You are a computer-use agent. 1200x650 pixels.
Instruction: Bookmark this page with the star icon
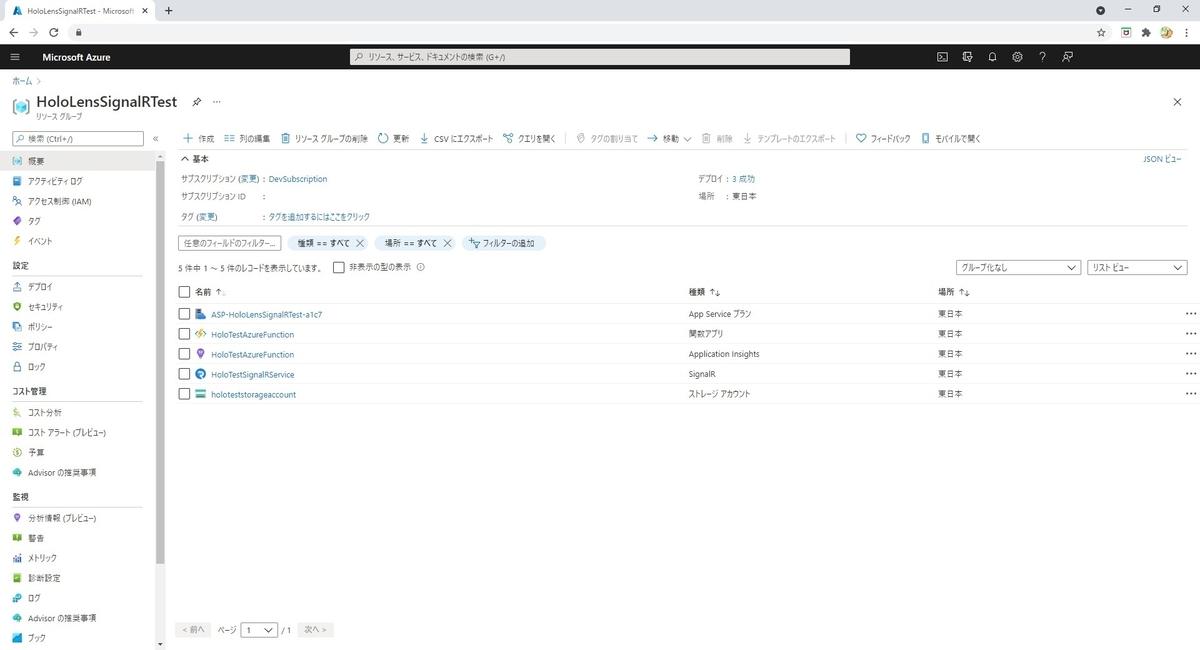point(1101,32)
